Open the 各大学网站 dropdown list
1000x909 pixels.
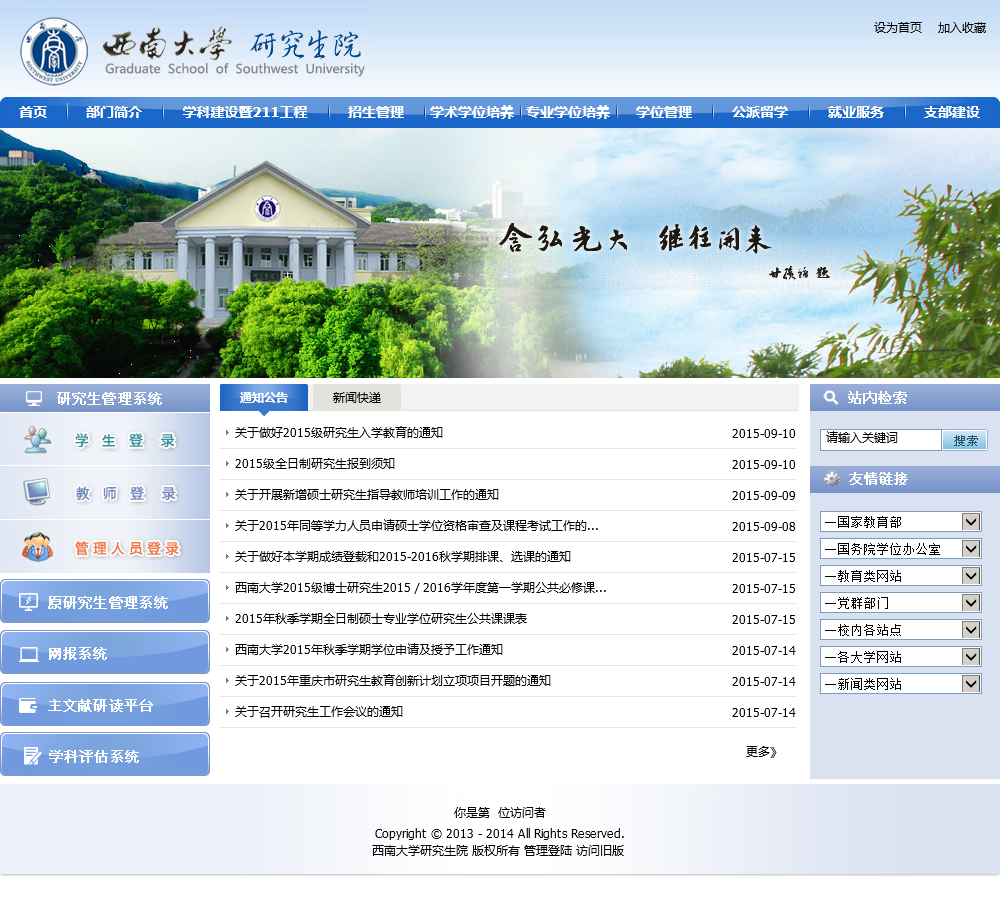(x=901, y=657)
